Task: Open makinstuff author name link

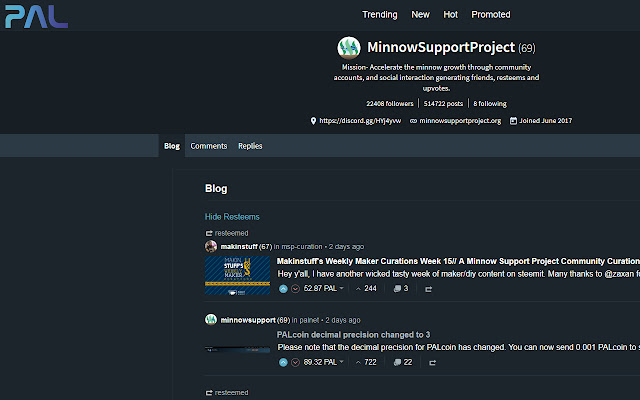Action: (239, 247)
